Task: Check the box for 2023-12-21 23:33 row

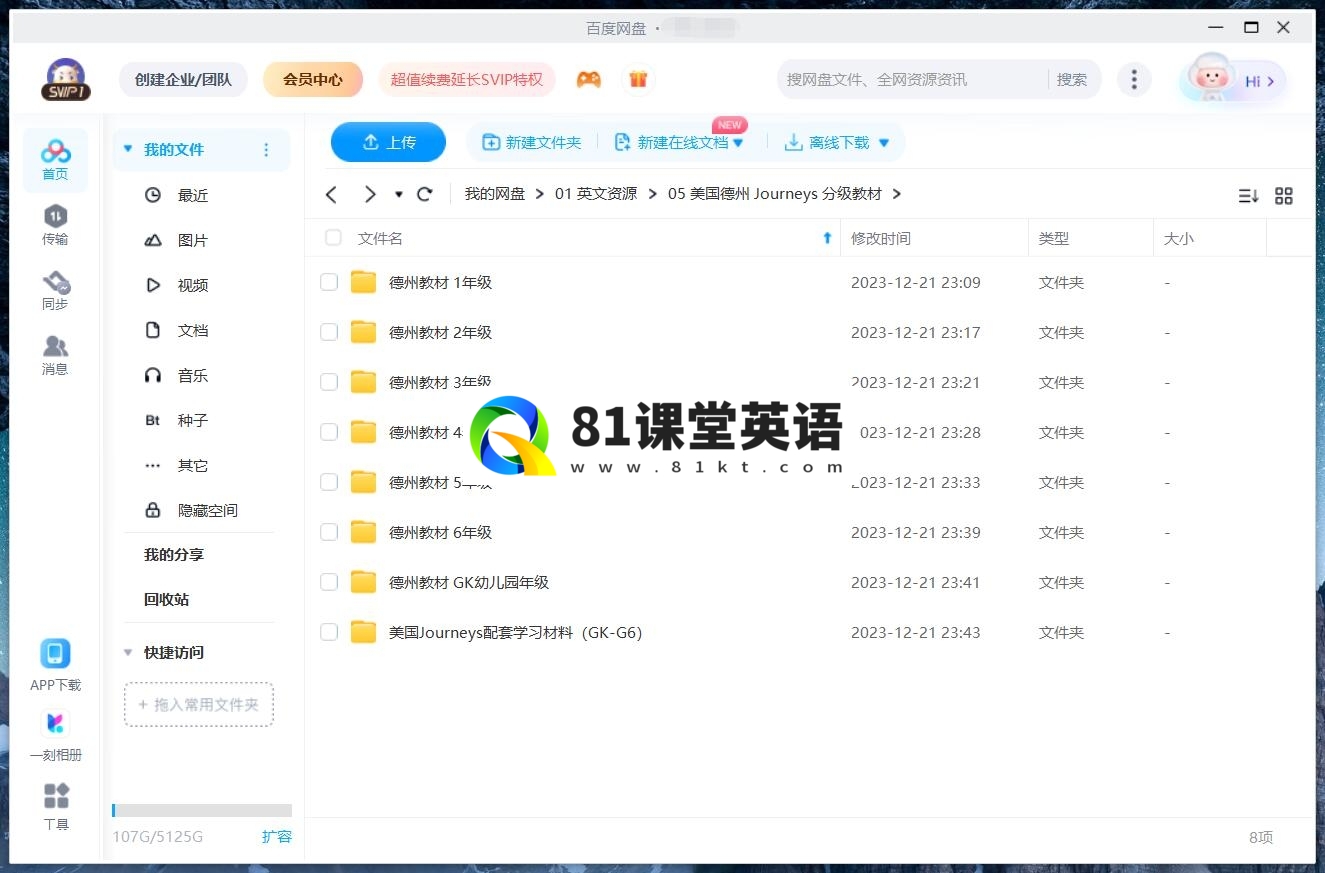Action: [329, 482]
